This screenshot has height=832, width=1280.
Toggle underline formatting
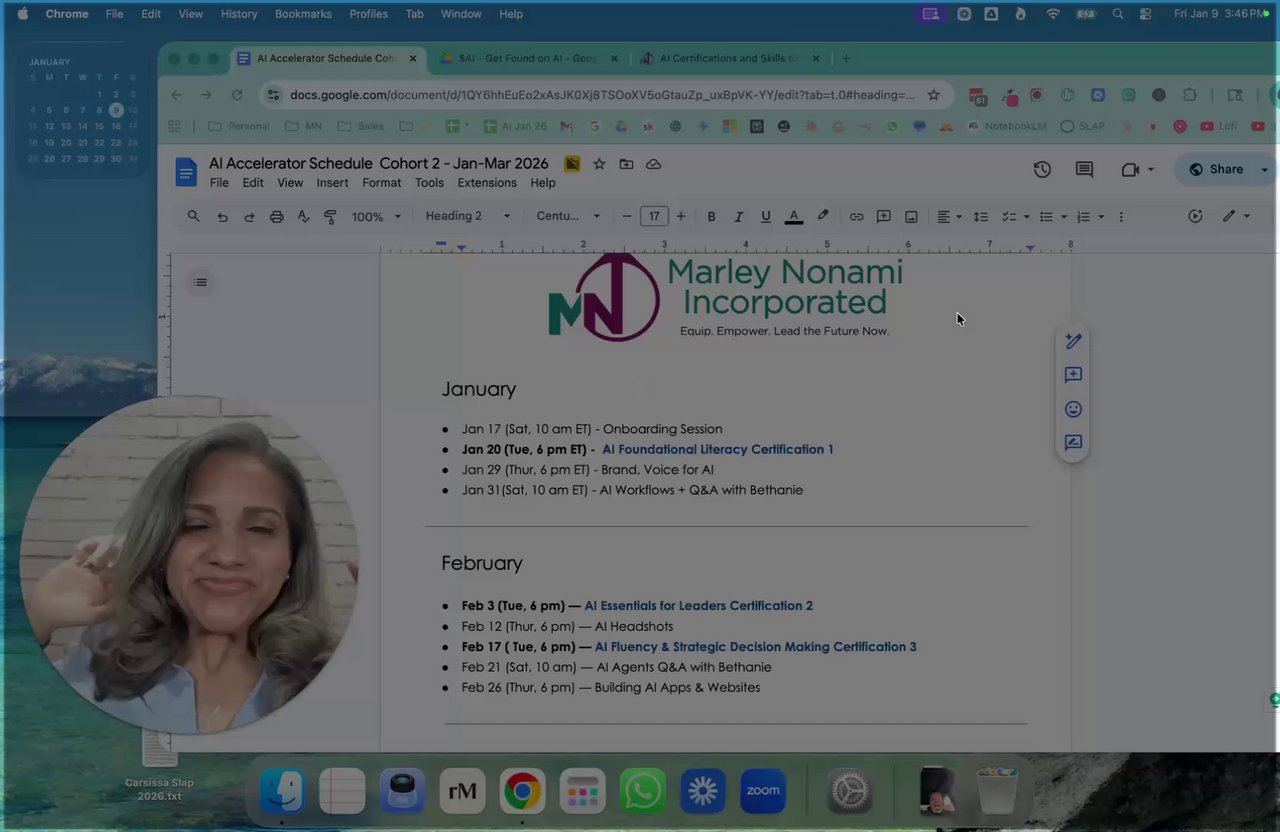pos(765,216)
